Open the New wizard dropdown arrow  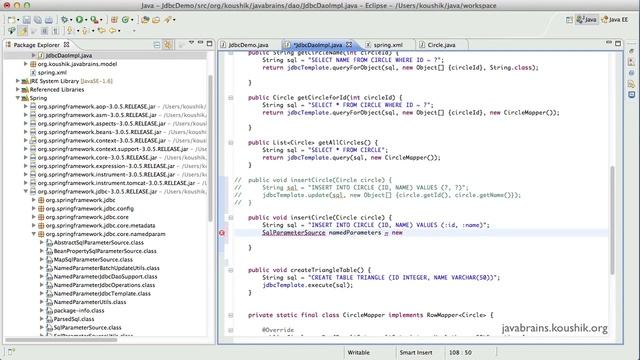tap(18, 20)
